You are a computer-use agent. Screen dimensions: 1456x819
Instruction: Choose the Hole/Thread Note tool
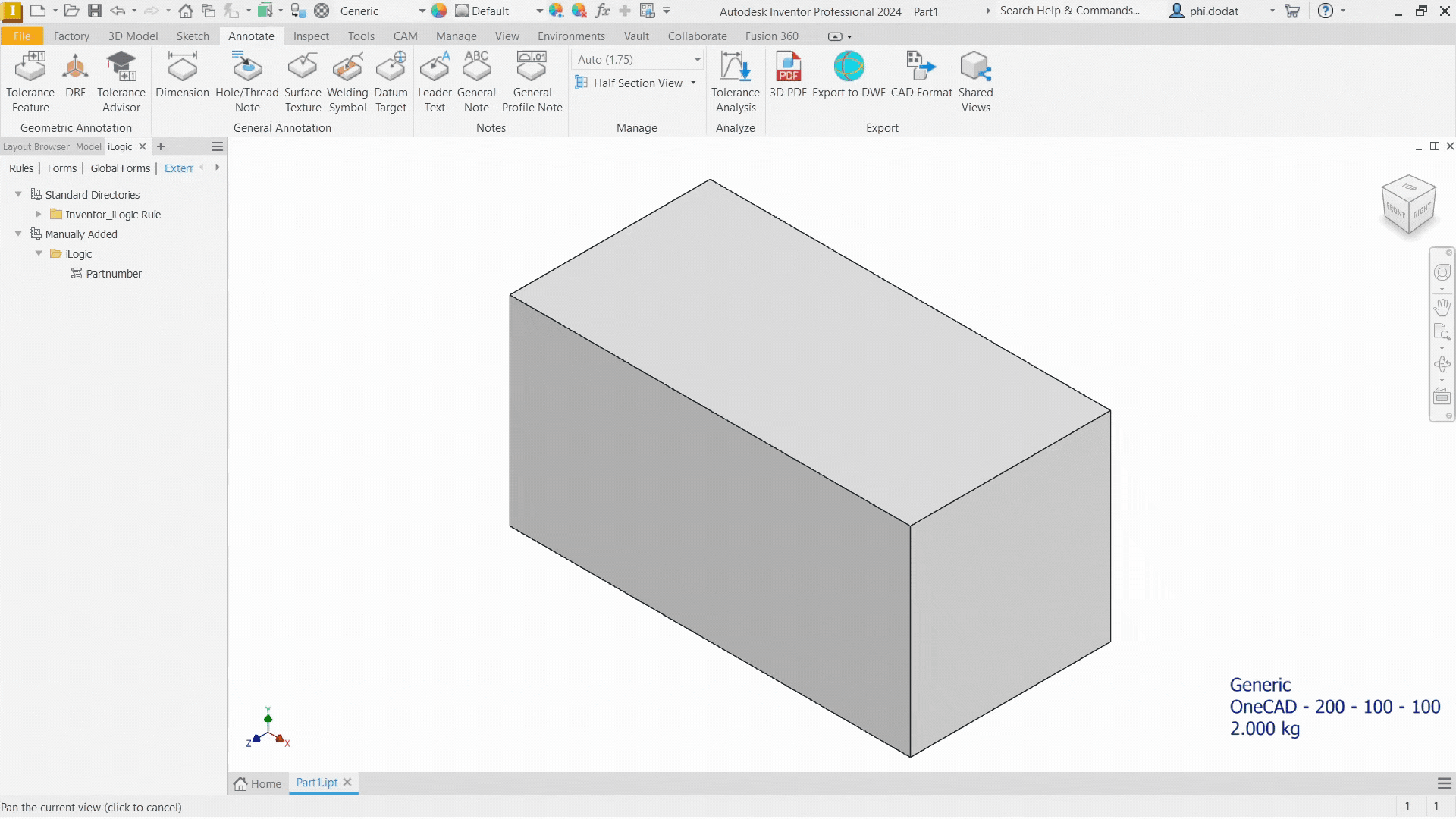point(247,82)
